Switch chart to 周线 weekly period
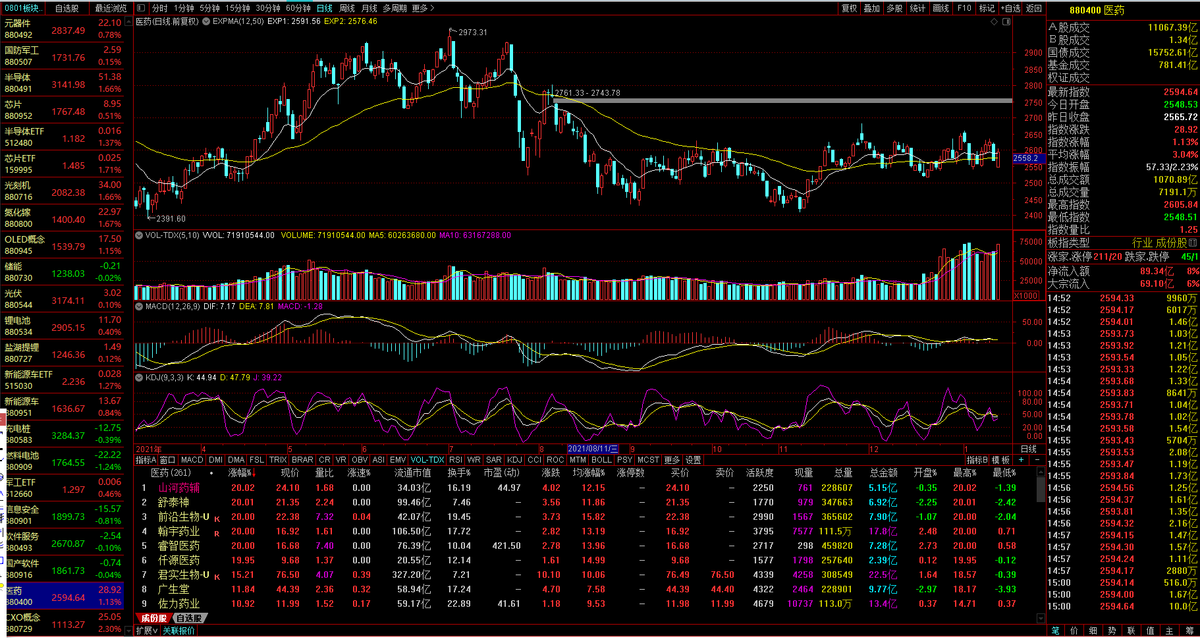1200x638 pixels. pos(347,7)
